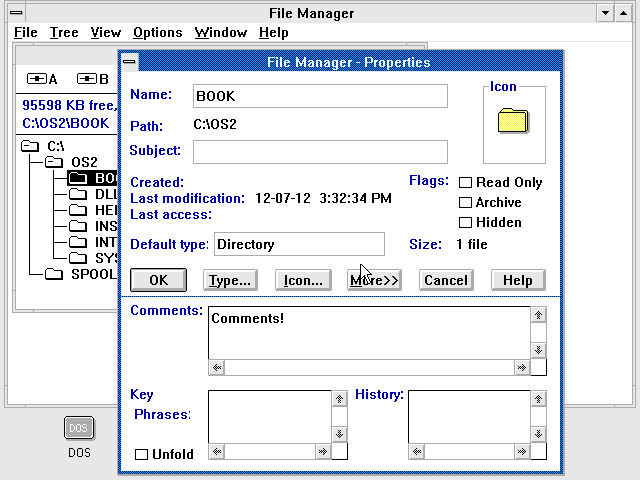Click the Icon... button
The height and width of the screenshot is (480, 640).
pyautogui.click(x=303, y=280)
